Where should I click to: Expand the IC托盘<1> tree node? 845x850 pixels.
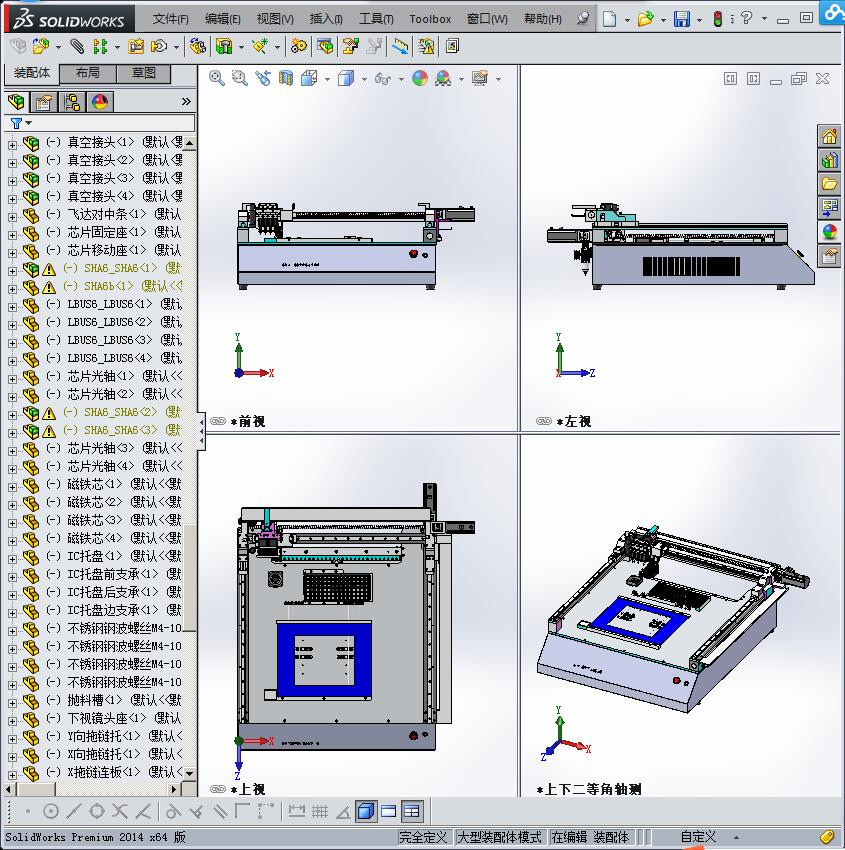coord(12,559)
